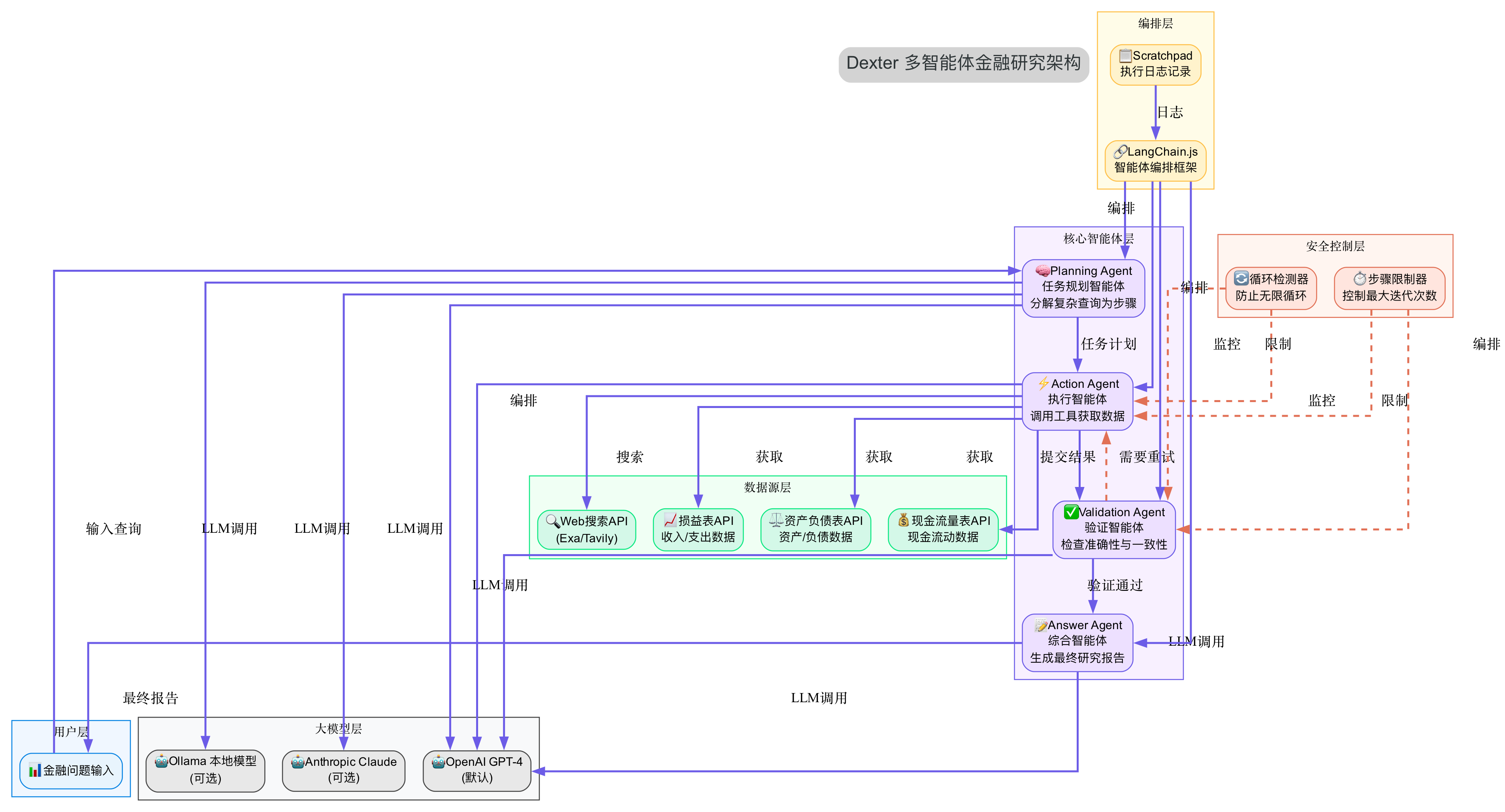The width and height of the screenshot is (1505, 812).
Task: Click the memo pencil icon on Answer Agent
Action: point(1040,626)
